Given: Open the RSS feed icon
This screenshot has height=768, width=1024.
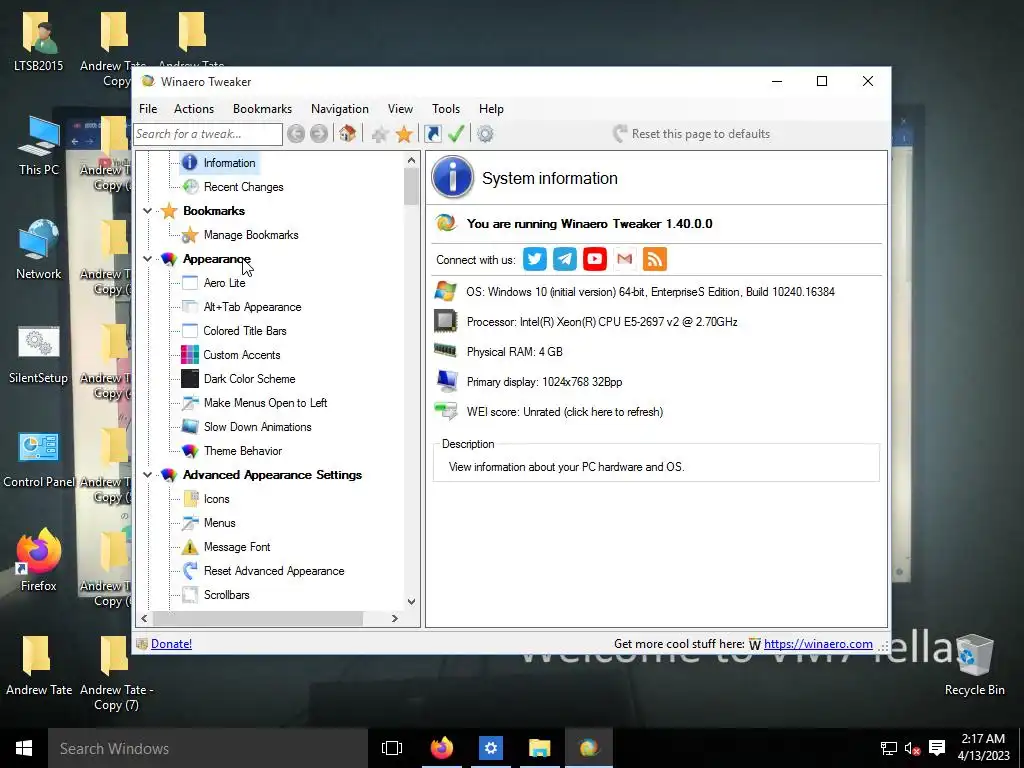Looking at the screenshot, I should pos(654,259).
